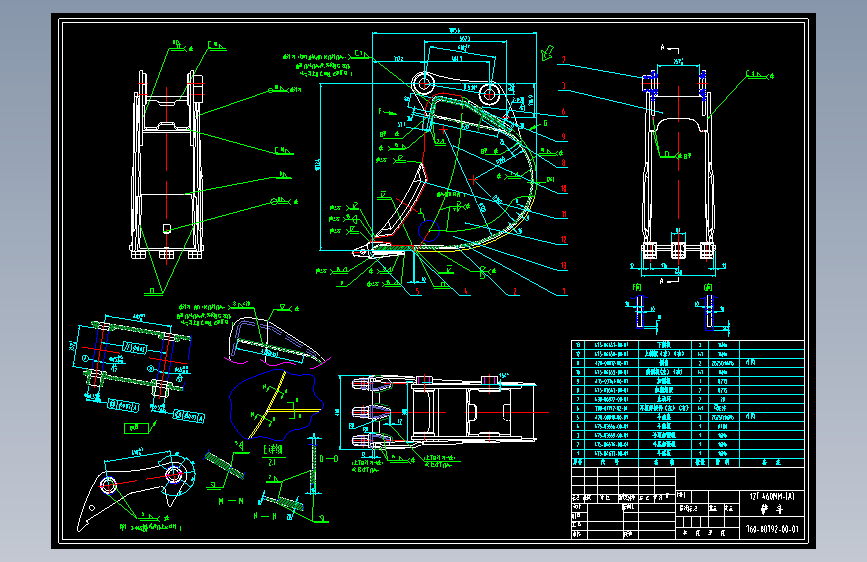Screen dimensions: 867x562
Task: Select the red balloon number 4
Action: coord(466,291)
